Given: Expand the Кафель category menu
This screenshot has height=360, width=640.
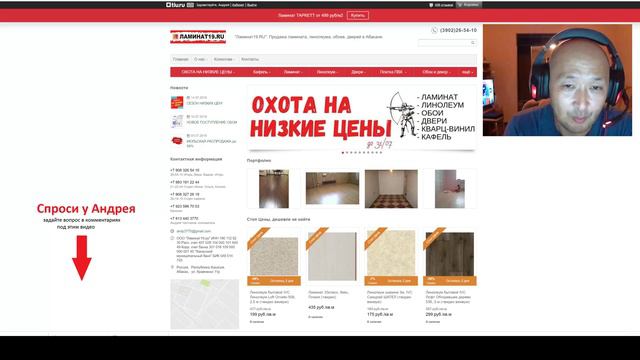Looking at the screenshot, I should (x=261, y=72).
